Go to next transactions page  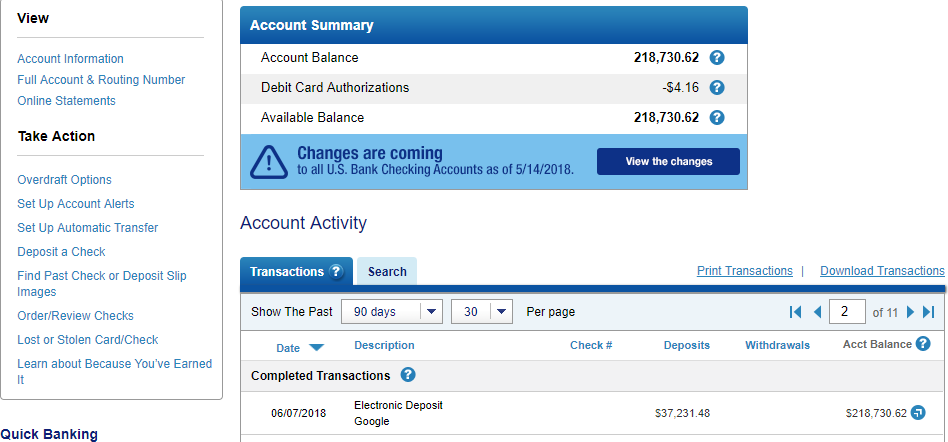point(911,312)
